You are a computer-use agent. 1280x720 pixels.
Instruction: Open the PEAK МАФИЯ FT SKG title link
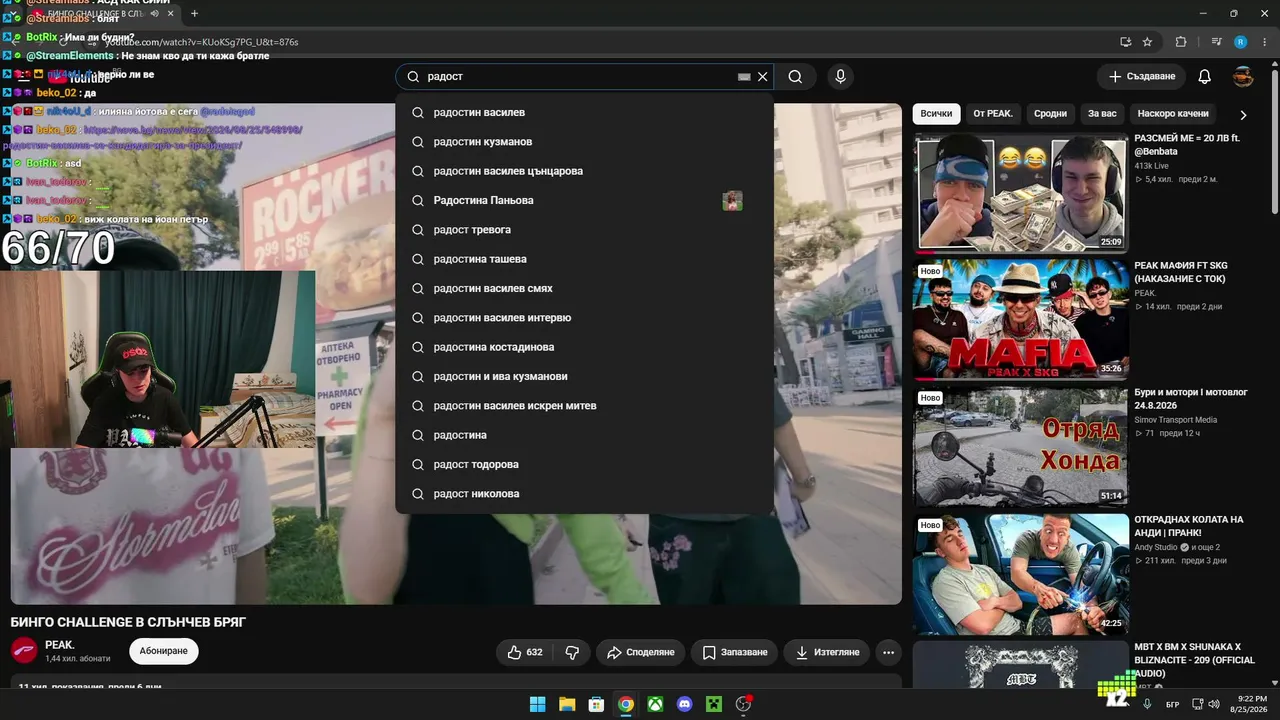(1181, 272)
